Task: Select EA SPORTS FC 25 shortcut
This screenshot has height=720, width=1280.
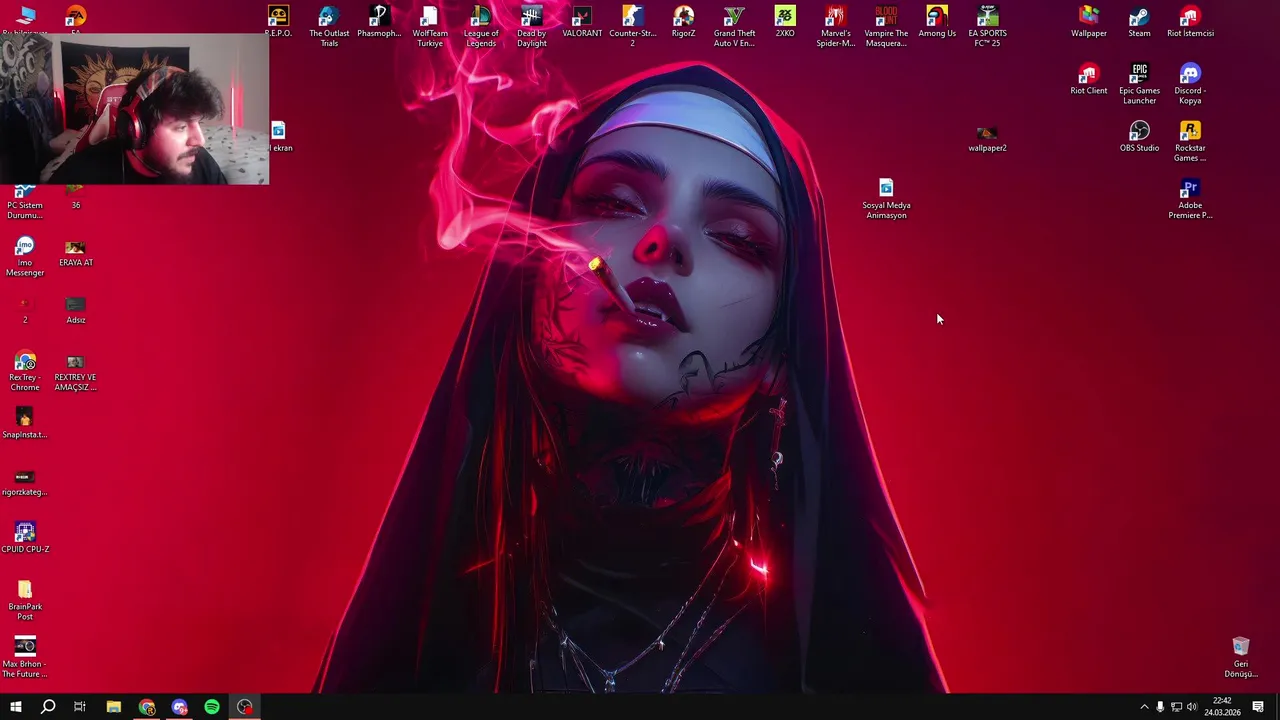Action: tap(987, 26)
